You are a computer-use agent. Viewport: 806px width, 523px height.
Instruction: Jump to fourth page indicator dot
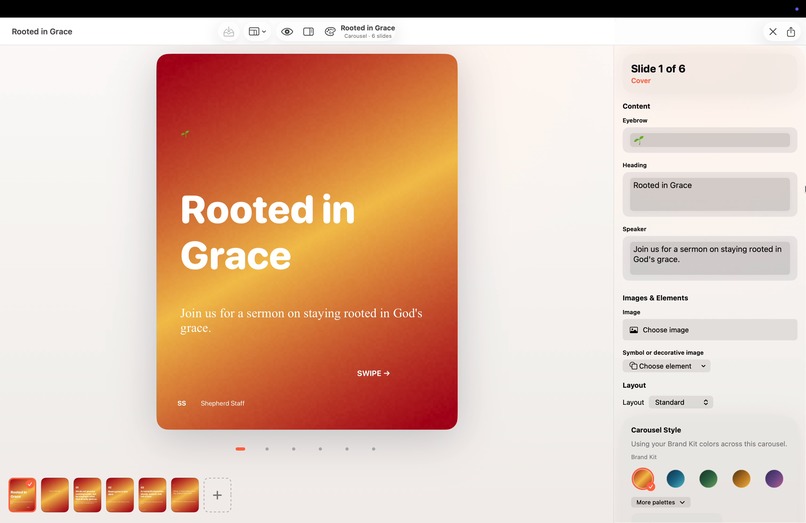click(x=320, y=449)
